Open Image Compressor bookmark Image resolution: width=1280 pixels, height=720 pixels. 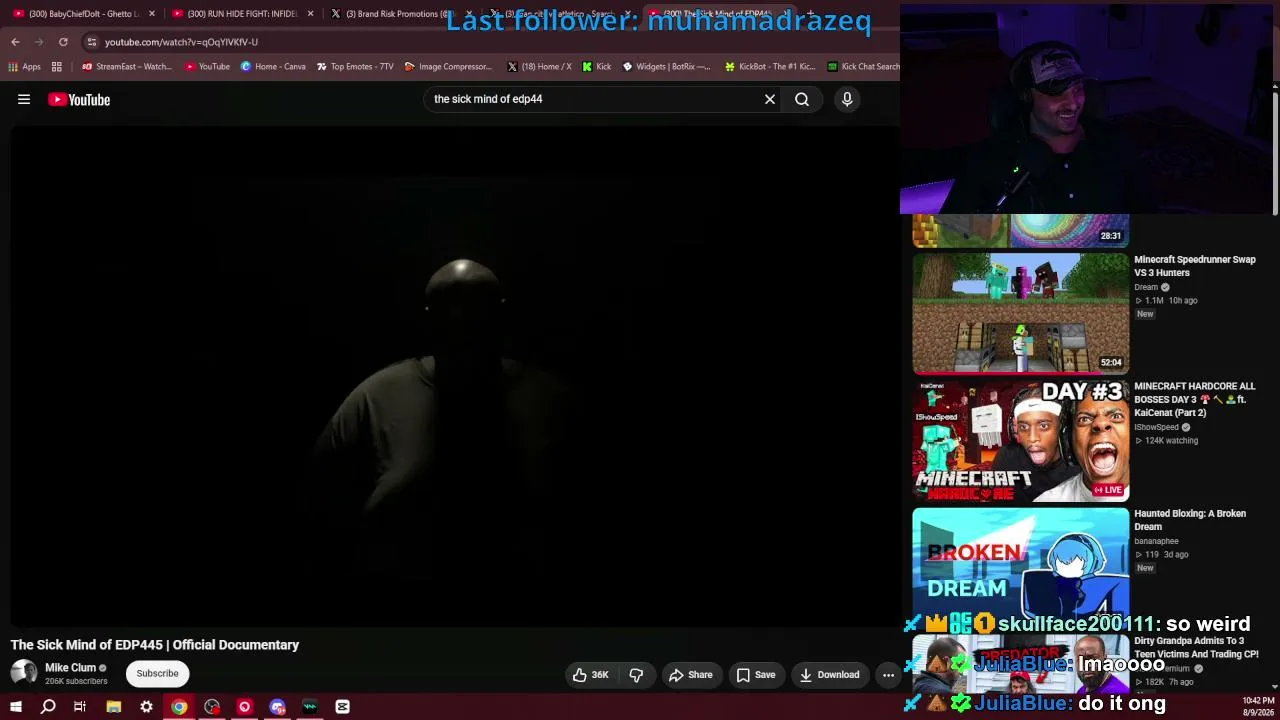click(448, 67)
